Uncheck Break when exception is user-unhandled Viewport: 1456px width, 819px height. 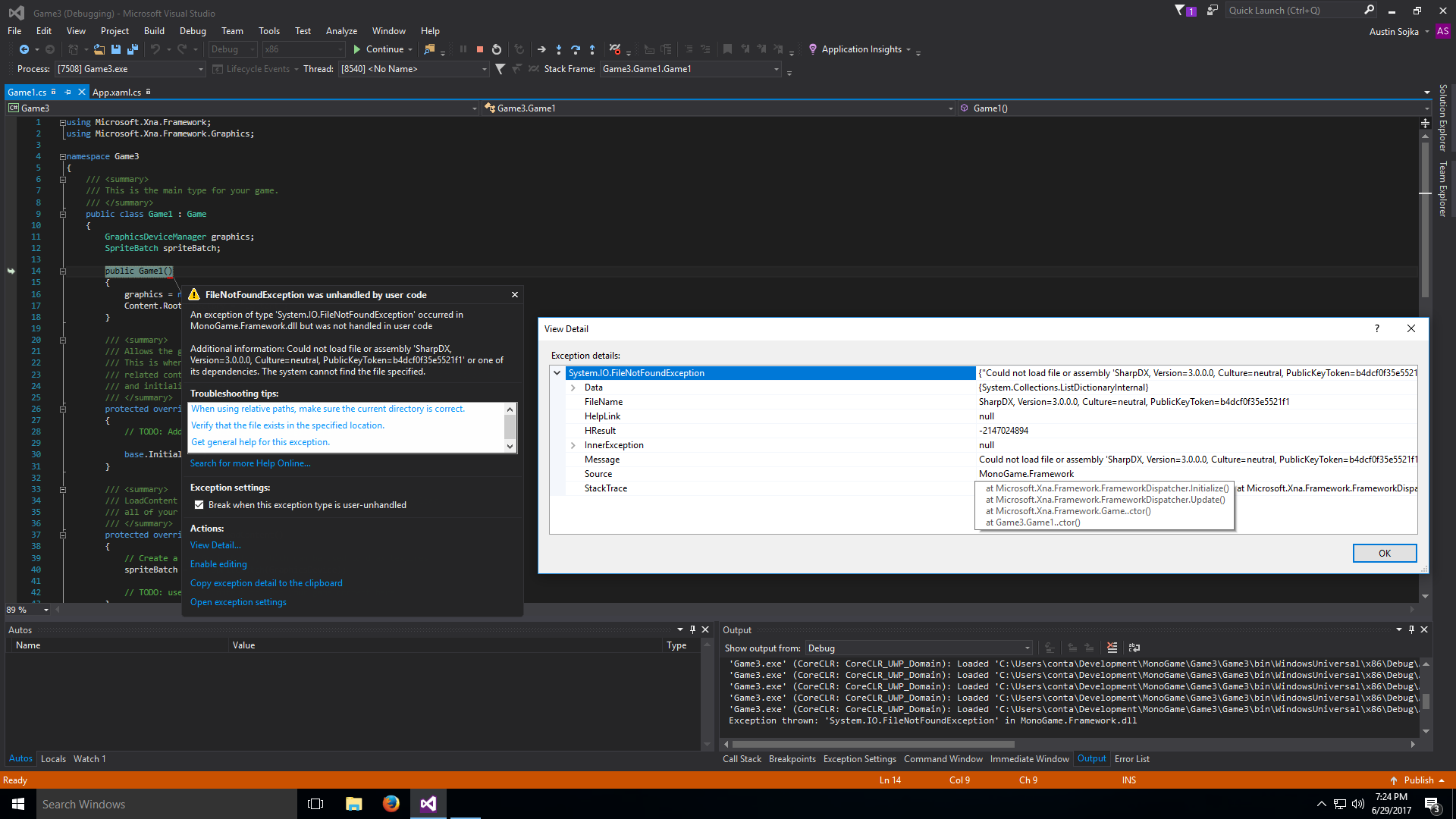pyautogui.click(x=199, y=505)
